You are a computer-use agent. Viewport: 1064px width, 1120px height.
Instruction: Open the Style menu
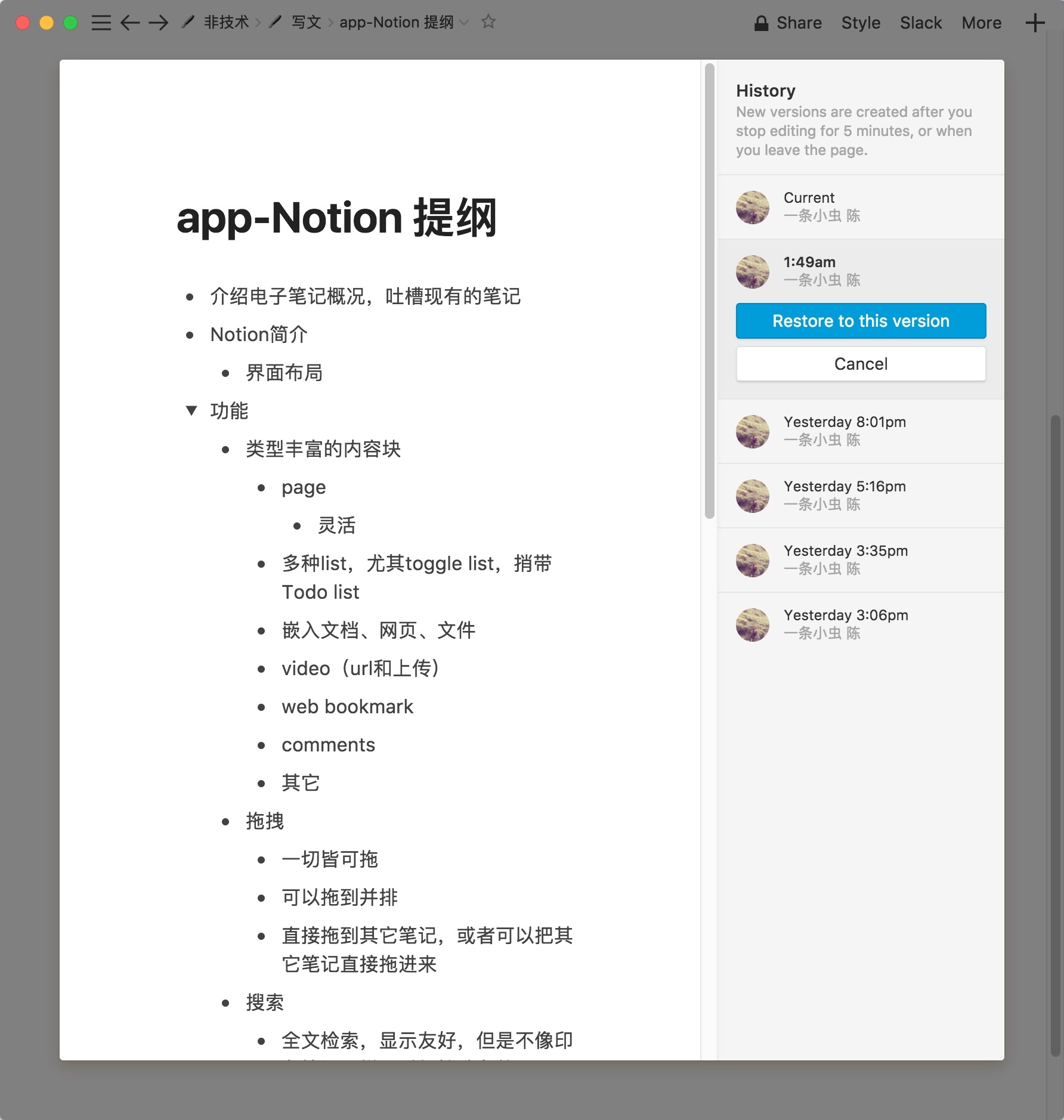[x=861, y=23]
